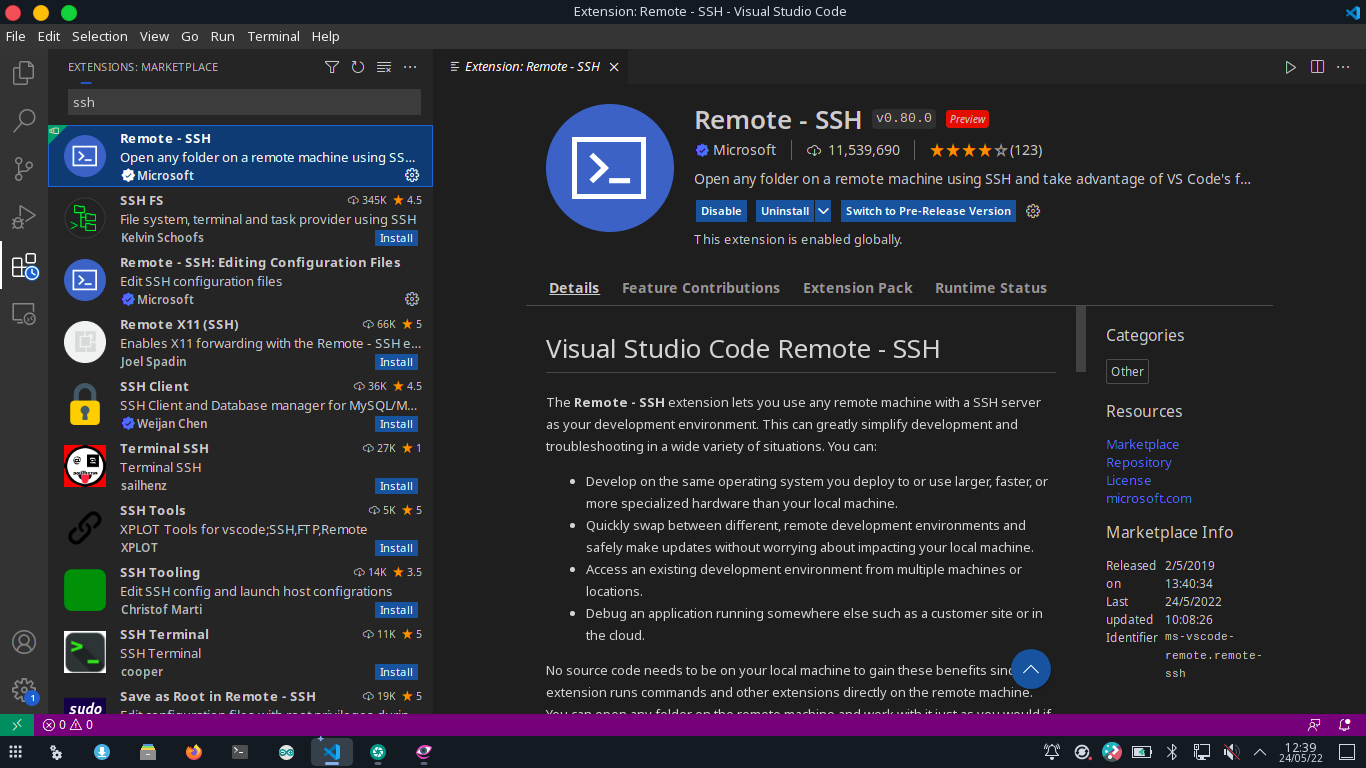Split the editor right
This screenshot has height=768, width=1366.
(x=1318, y=67)
